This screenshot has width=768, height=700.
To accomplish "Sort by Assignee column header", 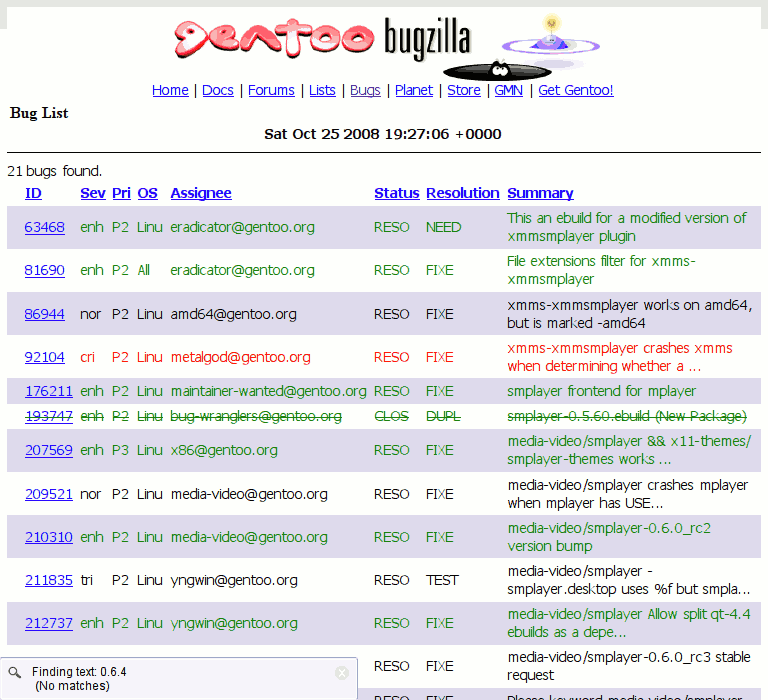I will point(201,193).
